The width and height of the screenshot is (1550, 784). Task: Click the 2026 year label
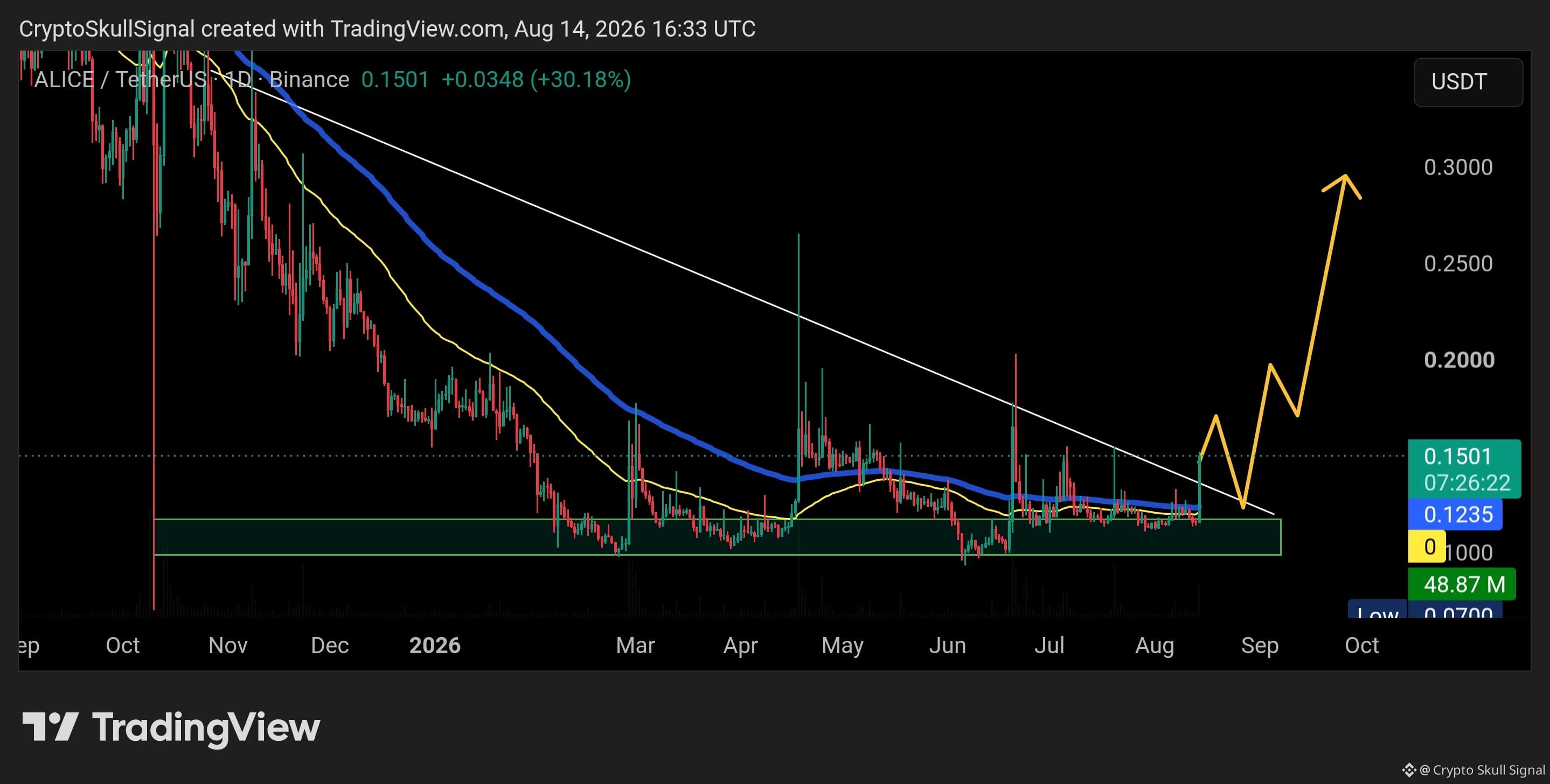tap(435, 645)
